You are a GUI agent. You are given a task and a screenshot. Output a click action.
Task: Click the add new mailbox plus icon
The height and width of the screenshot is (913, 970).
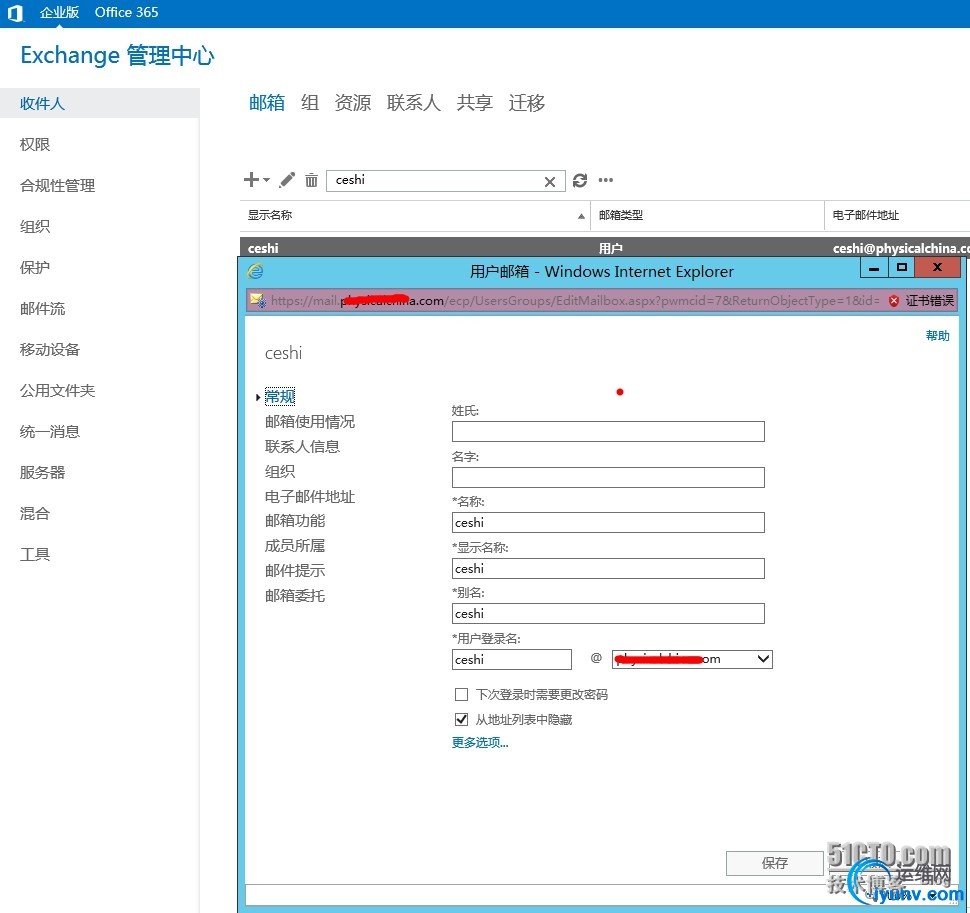251,180
